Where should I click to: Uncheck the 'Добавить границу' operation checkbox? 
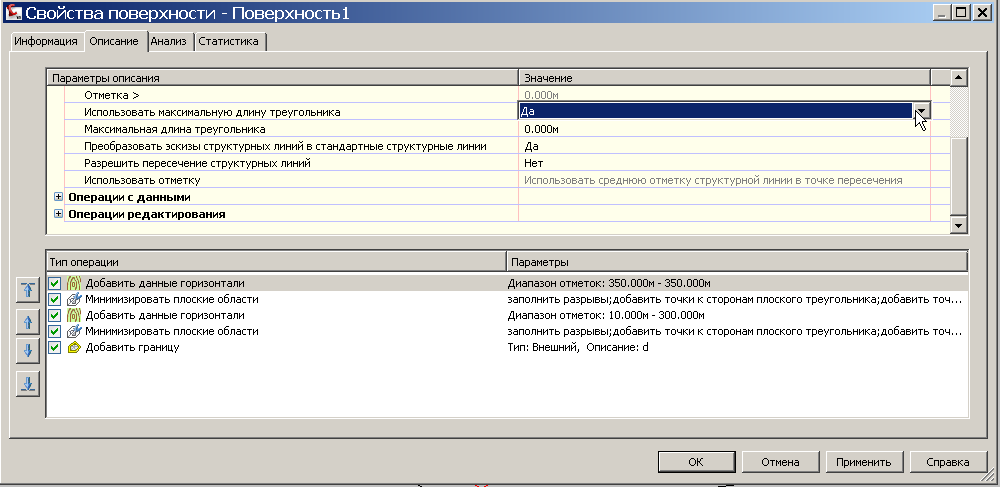coord(55,347)
